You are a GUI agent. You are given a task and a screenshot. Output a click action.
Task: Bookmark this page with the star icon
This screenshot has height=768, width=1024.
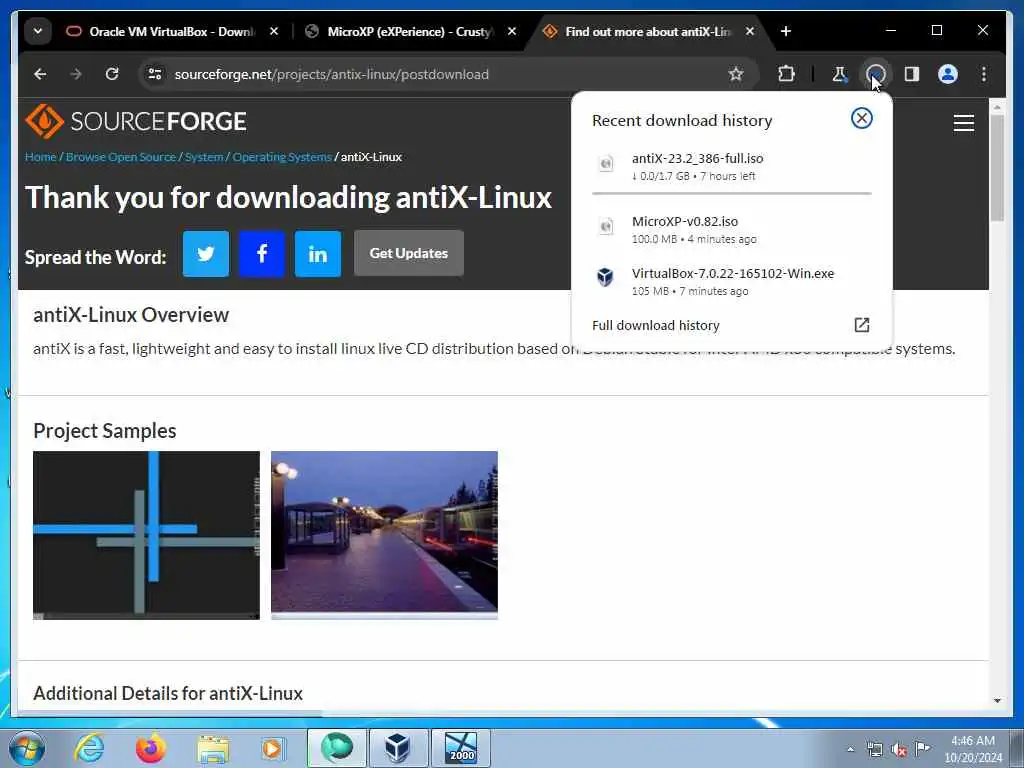coord(736,74)
